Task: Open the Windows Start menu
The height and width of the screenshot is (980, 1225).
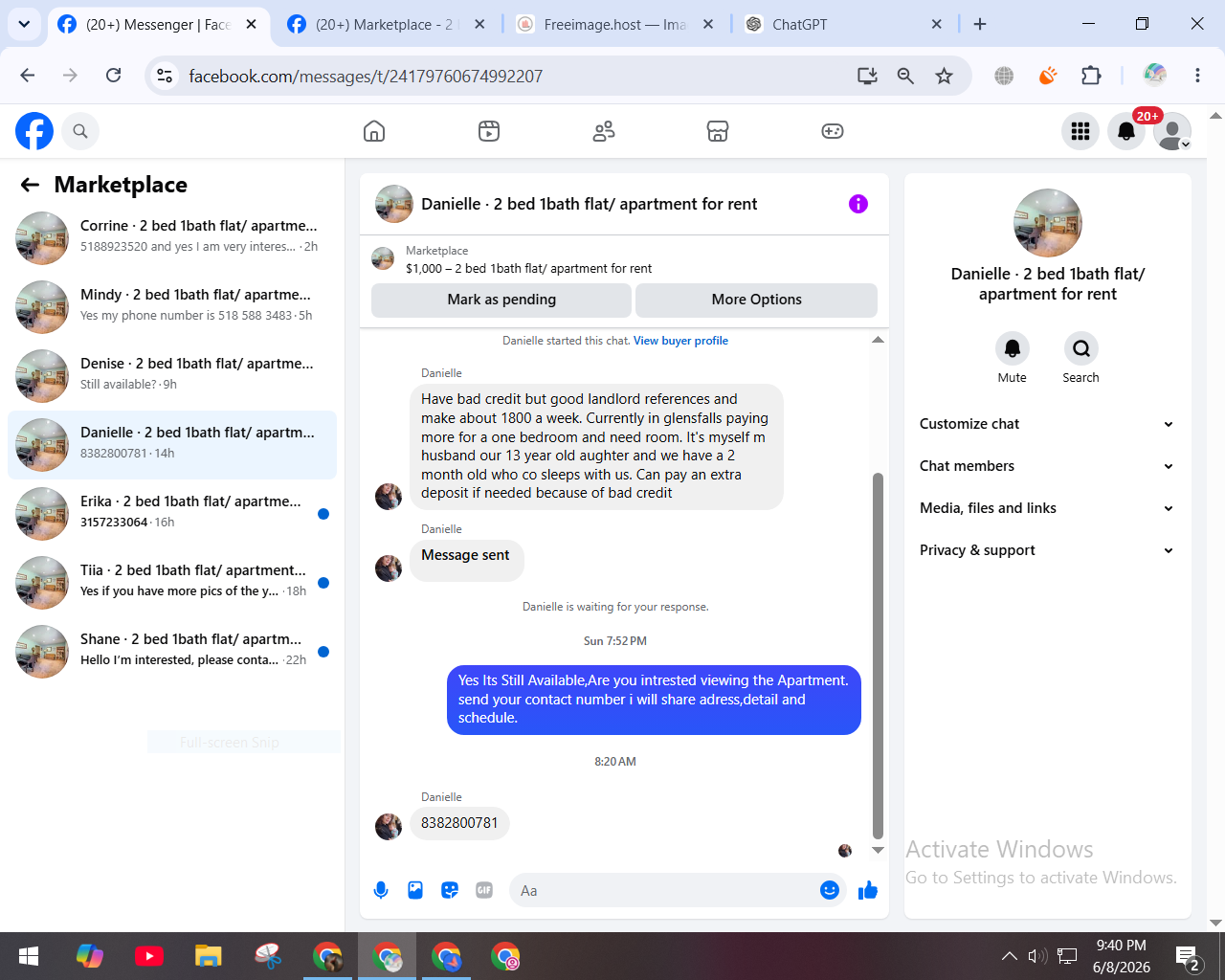Action: click(29, 956)
